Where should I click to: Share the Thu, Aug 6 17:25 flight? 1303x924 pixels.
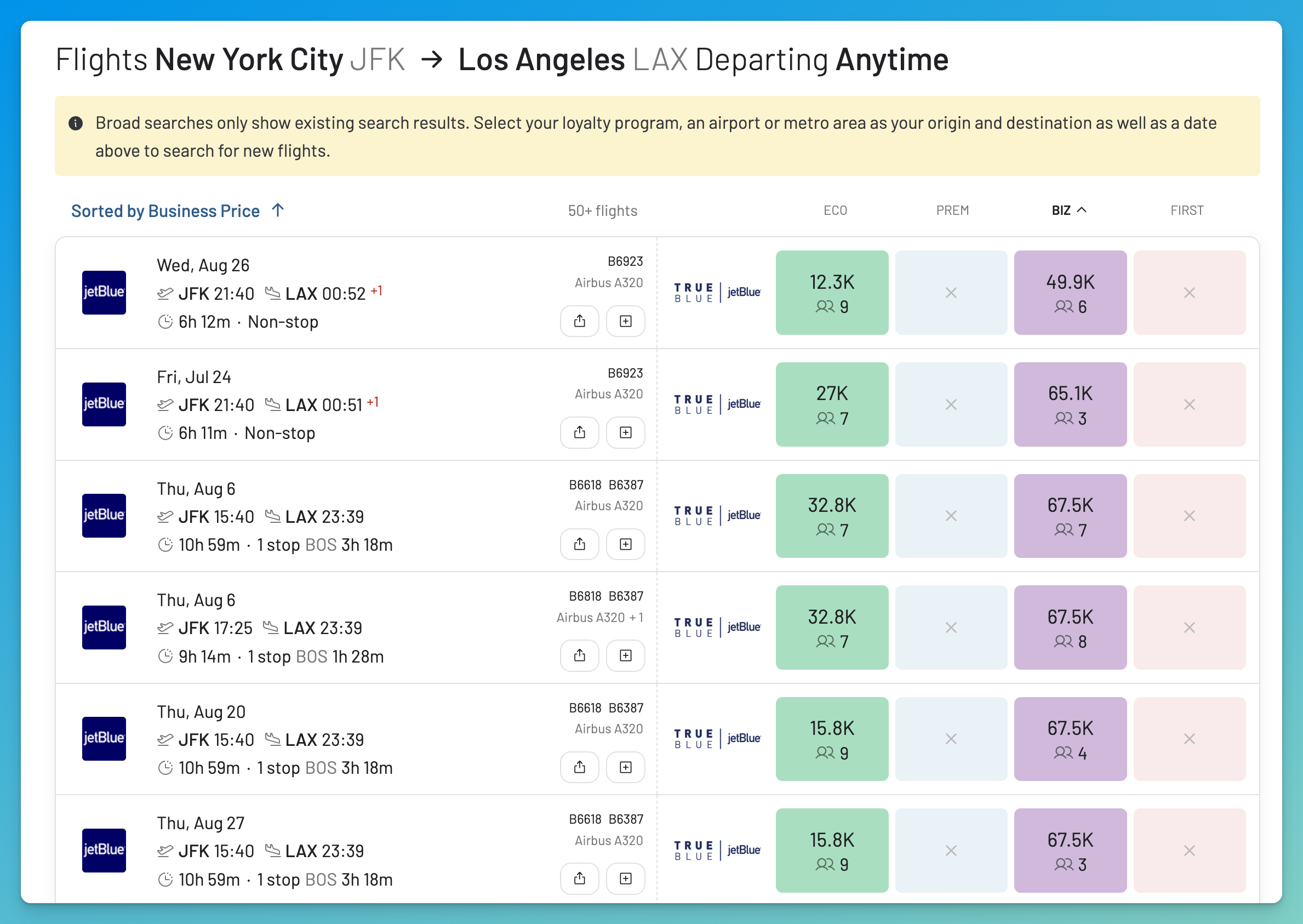(580, 656)
